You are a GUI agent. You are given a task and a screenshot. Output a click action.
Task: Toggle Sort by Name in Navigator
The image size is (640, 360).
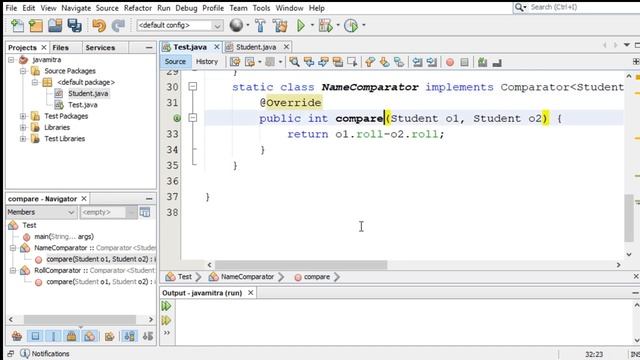coord(130,336)
